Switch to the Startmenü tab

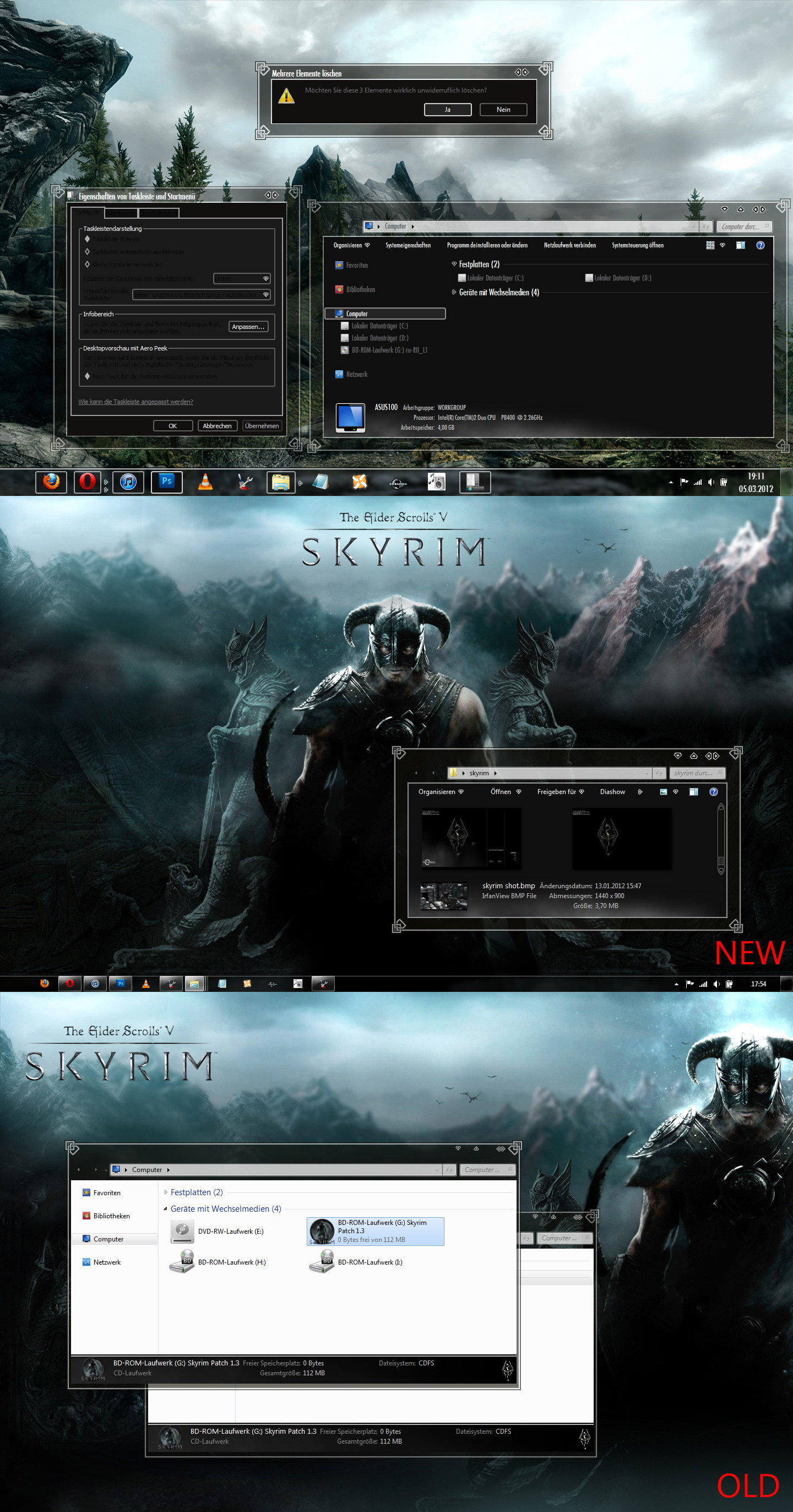[121, 213]
